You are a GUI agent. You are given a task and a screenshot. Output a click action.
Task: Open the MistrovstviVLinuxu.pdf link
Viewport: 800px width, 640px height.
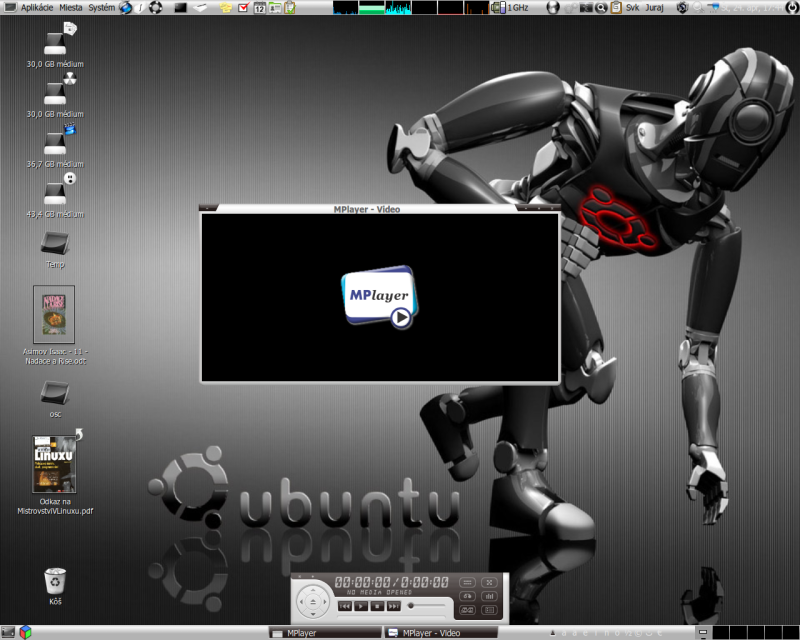point(55,472)
